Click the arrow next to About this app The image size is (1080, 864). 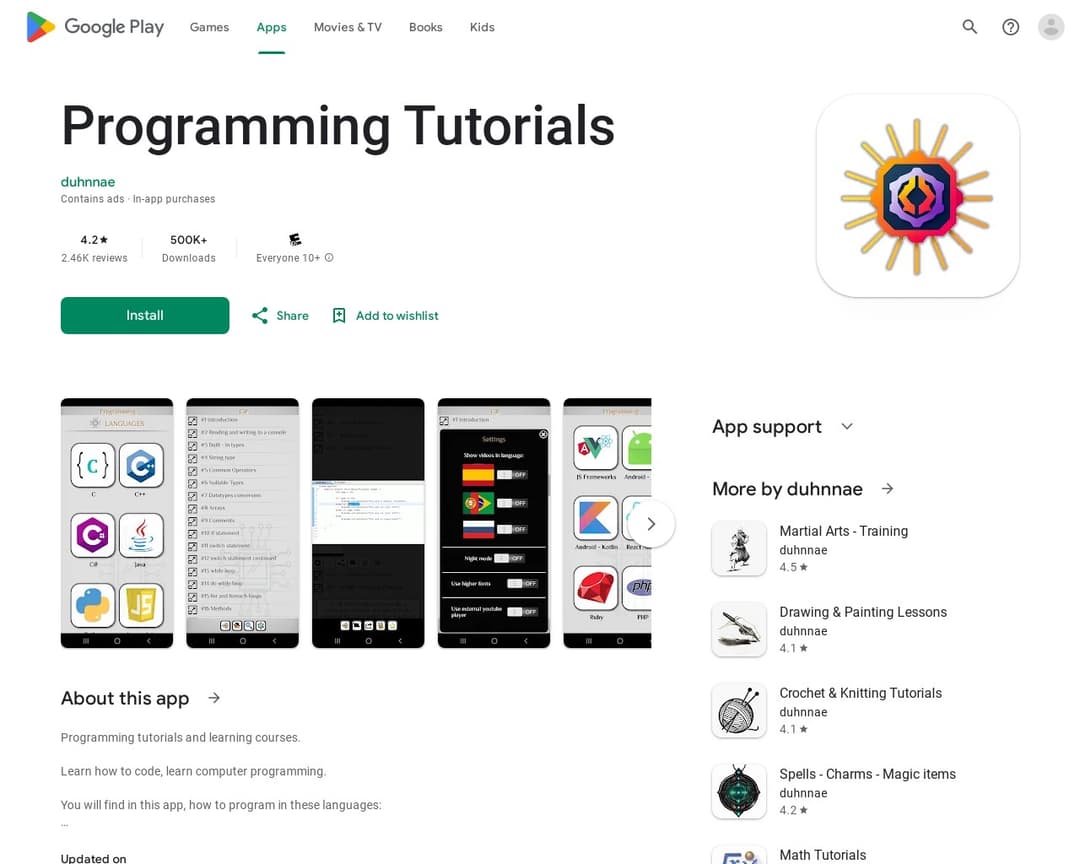pos(214,698)
